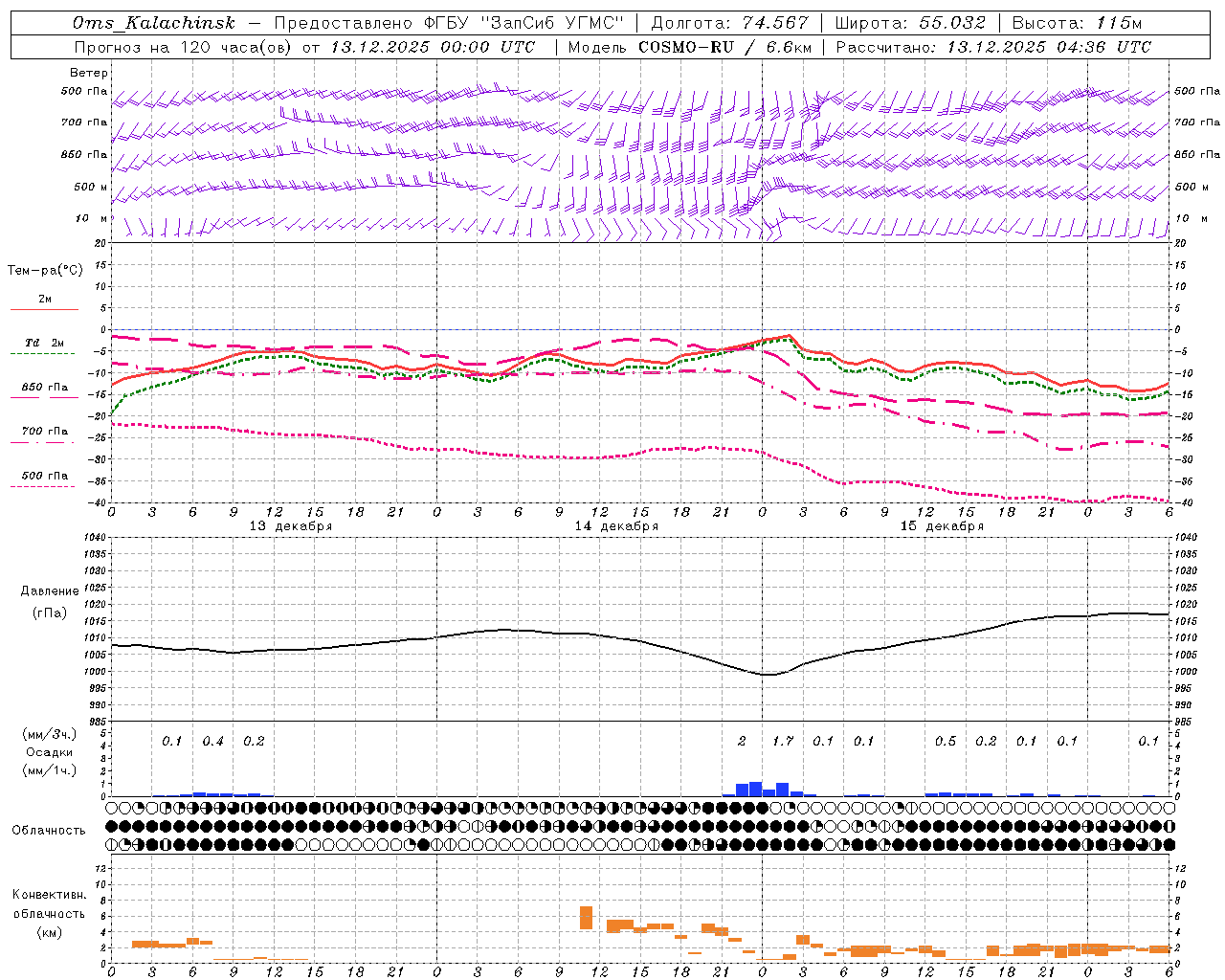Click 'Рассчитано: 13.12.2025 04:36 UTC' timestamp
This screenshot has height=980, width=1225.
pyautogui.click(x=993, y=47)
